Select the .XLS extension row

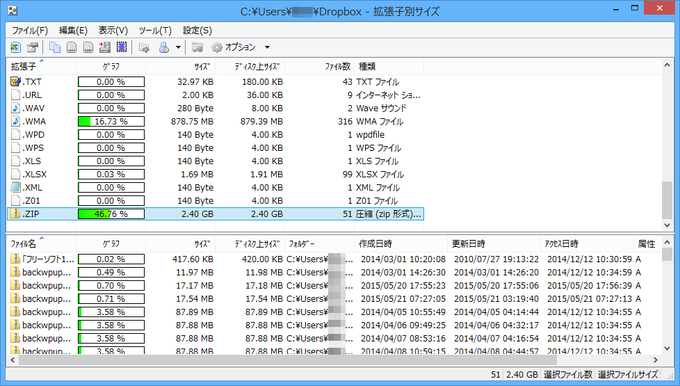[216, 161]
